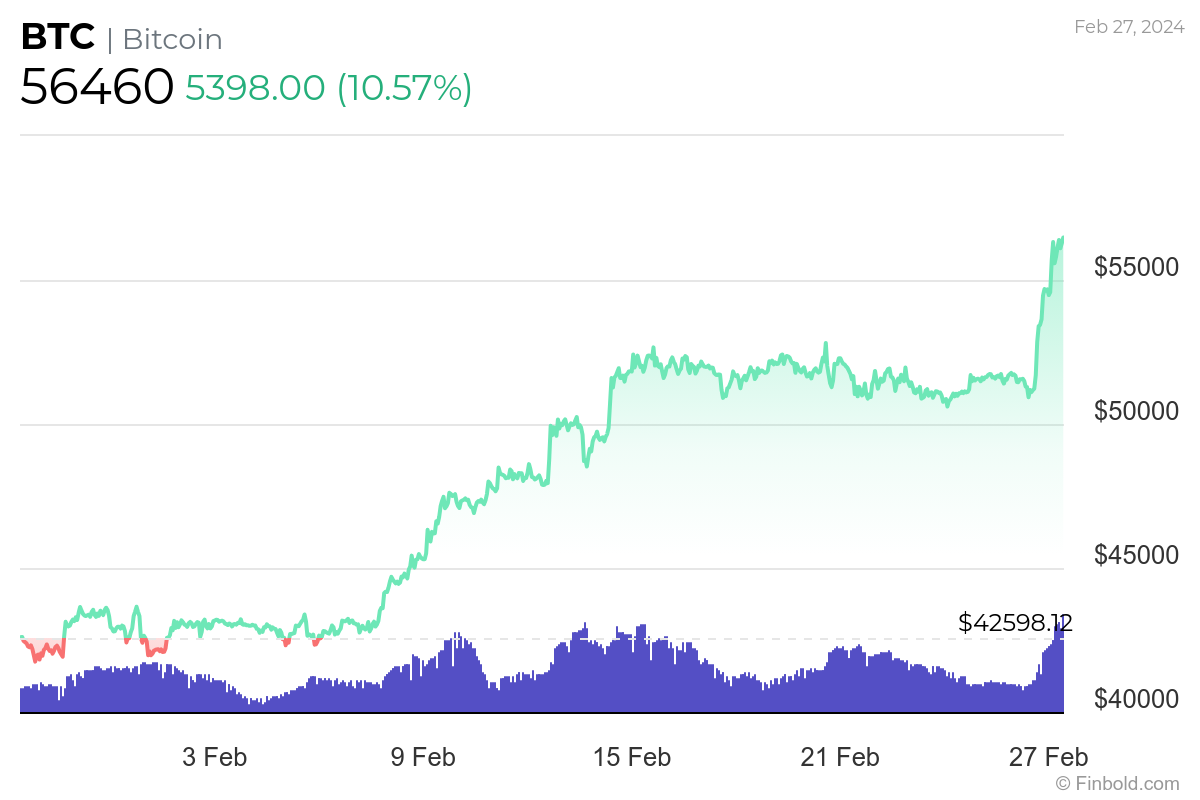1200x800 pixels.
Task: Select the 27 Feb date marker
Action: 1047,757
